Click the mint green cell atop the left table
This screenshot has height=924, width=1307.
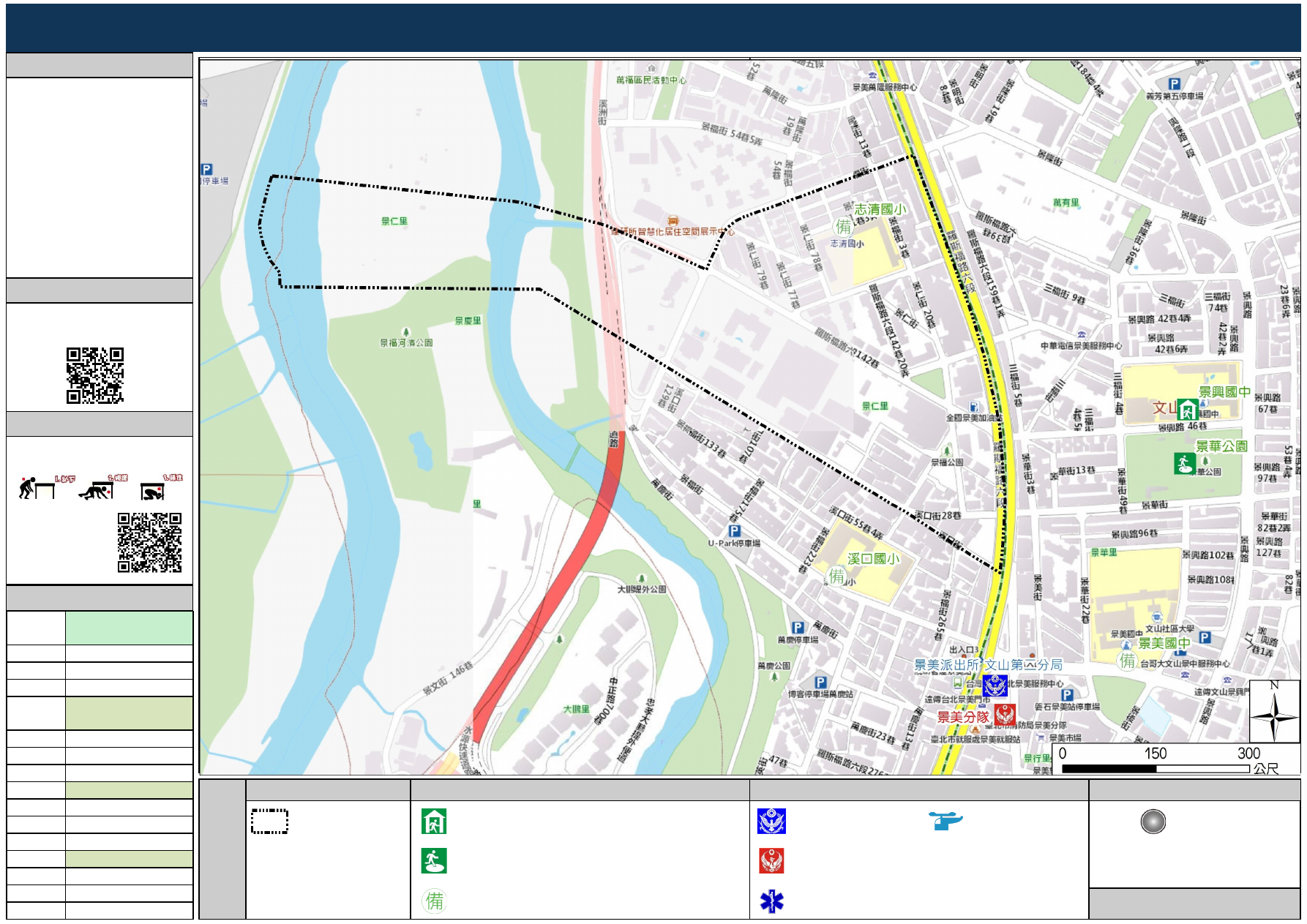coord(129,628)
